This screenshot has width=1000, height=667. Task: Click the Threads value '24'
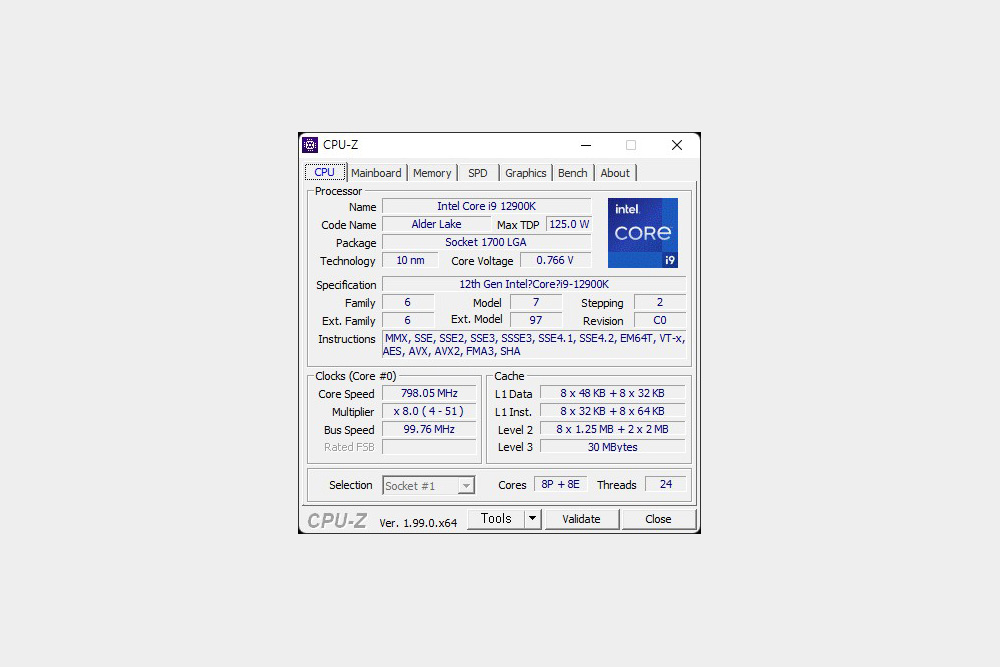pyautogui.click(x=666, y=485)
